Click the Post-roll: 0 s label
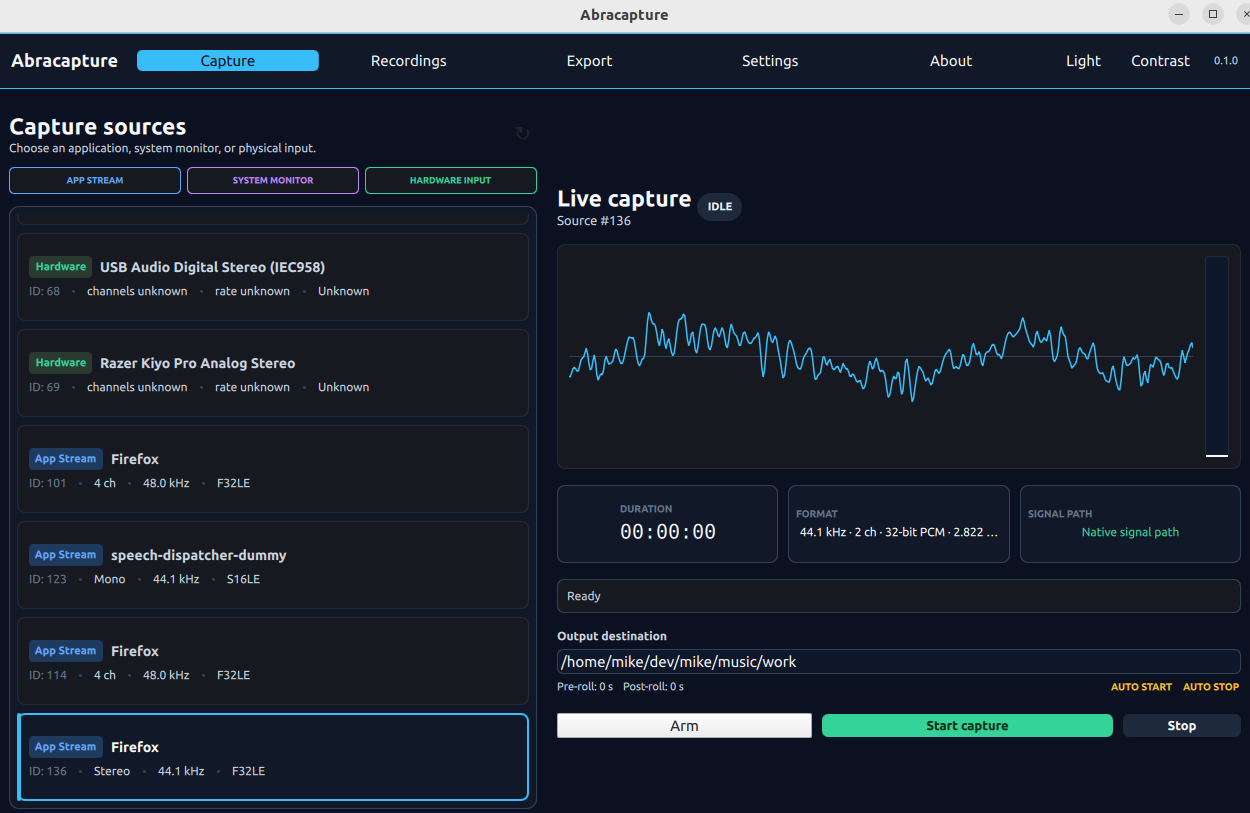This screenshot has width=1250, height=813. [653, 687]
